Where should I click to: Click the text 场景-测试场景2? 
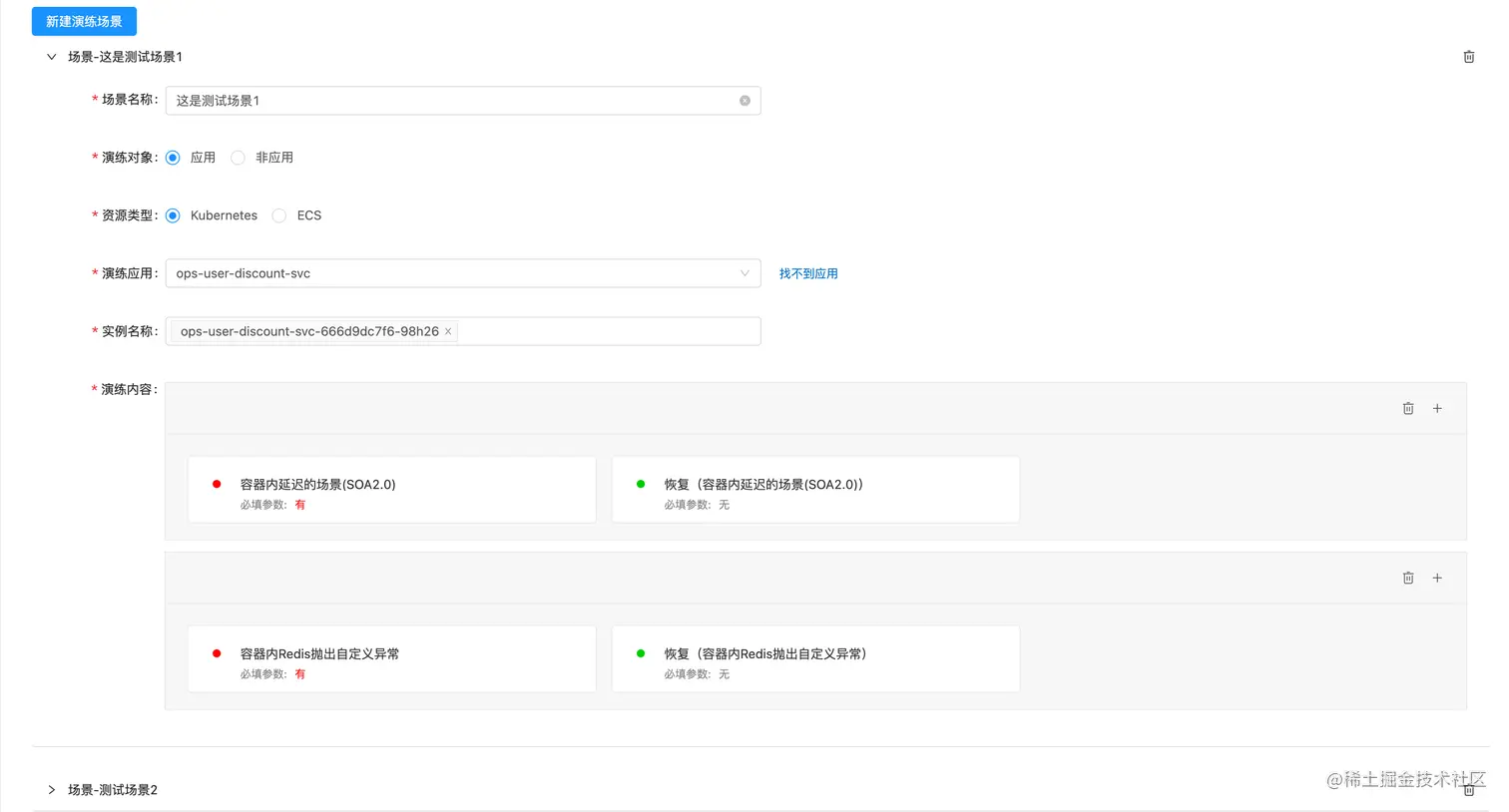113,790
